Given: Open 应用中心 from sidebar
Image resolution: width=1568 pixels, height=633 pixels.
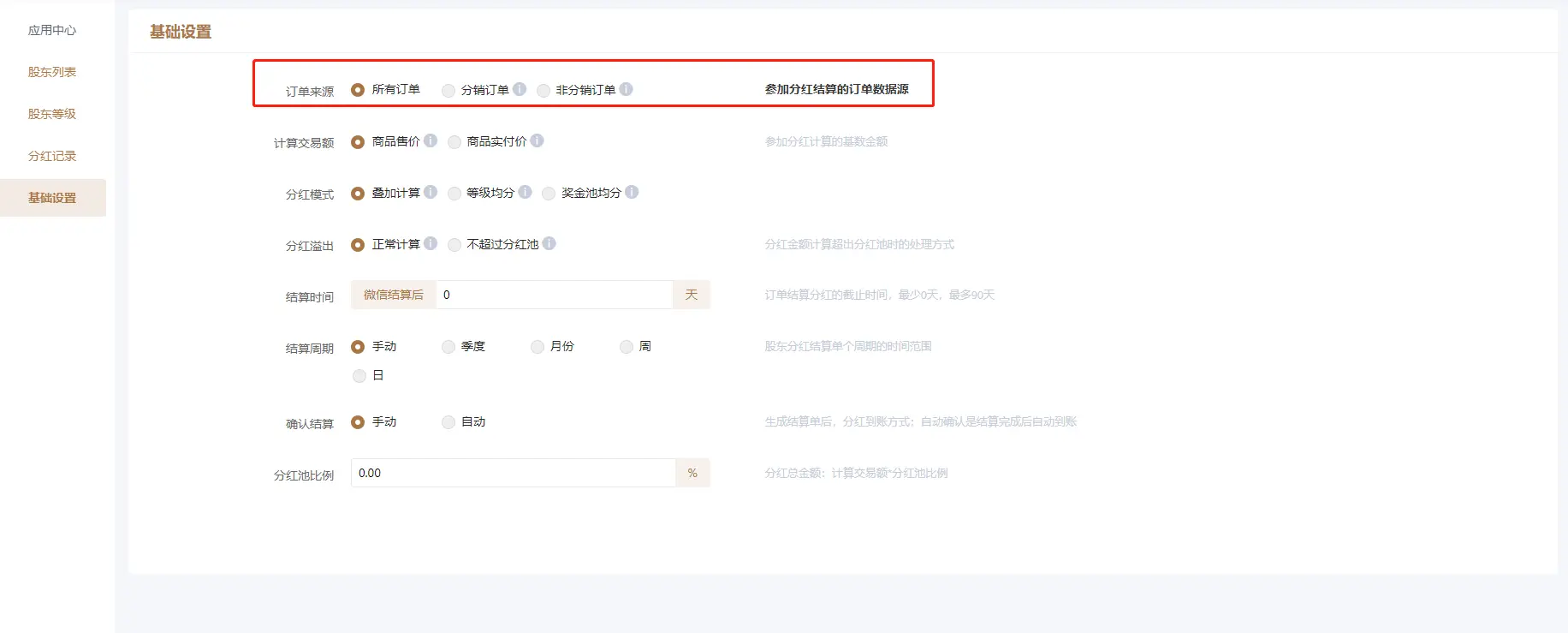Looking at the screenshot, I should [52, 30].
